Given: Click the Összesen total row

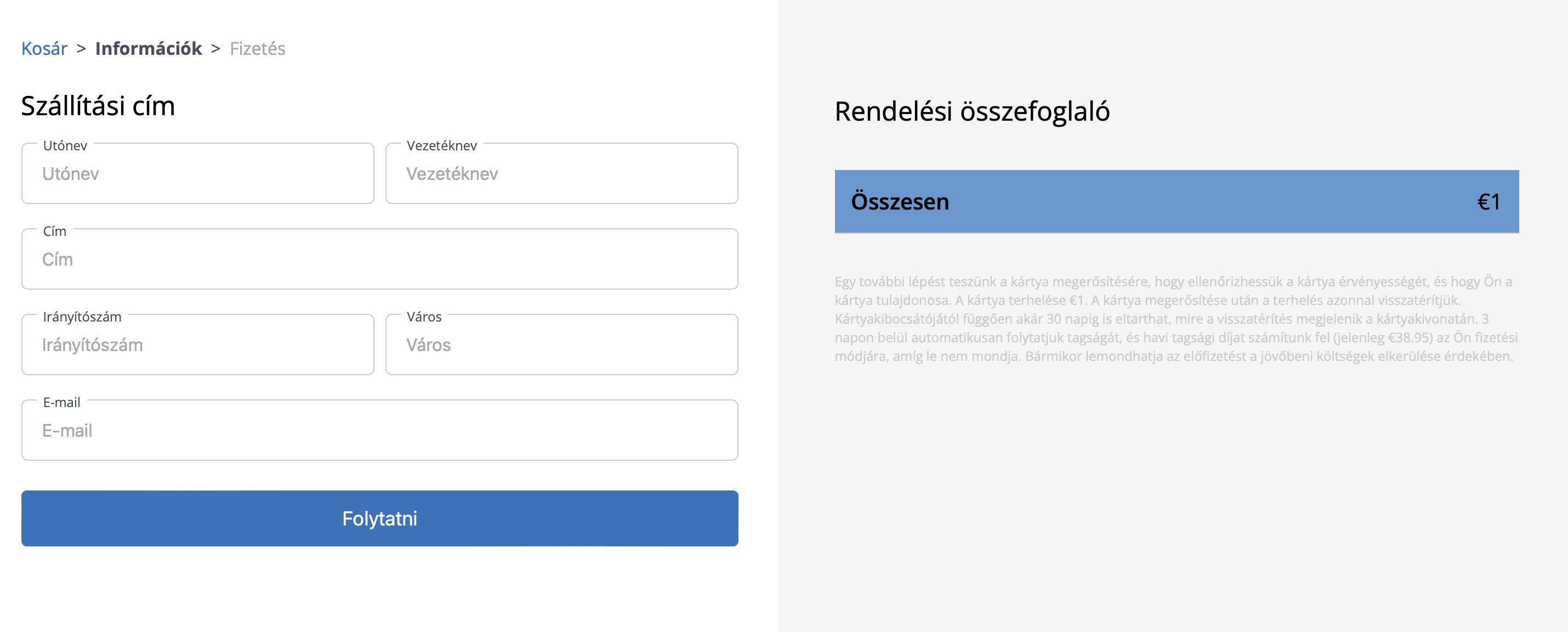Looking at the screenshot, I should tap(1177, 201).
